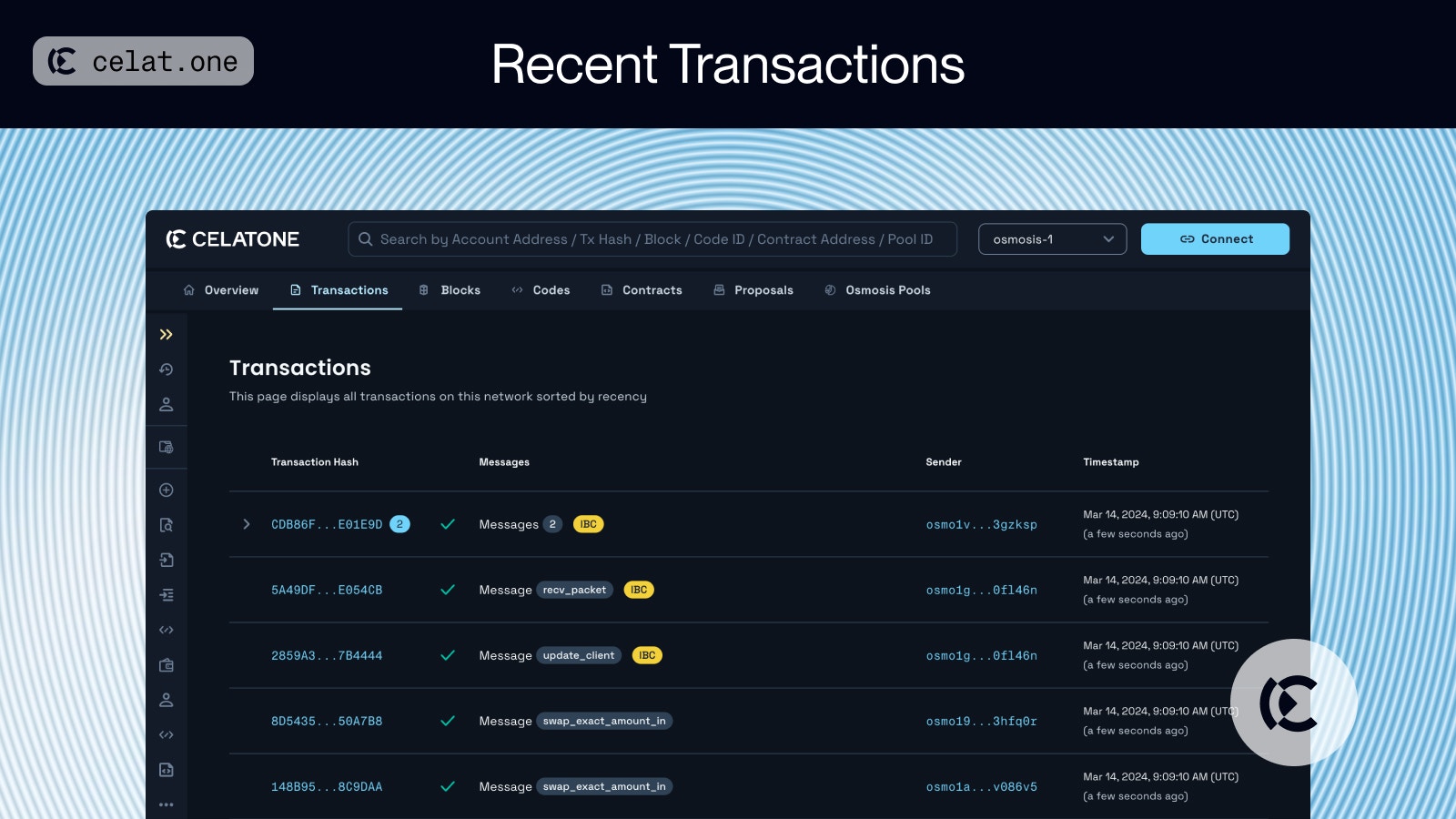The height and width of the screenshot is (819, 1456).
Task: Focus the search by address or hash field
Action: click(652, 239)
